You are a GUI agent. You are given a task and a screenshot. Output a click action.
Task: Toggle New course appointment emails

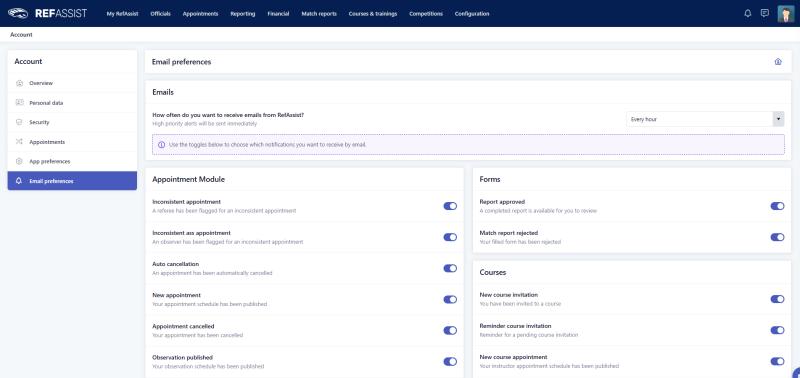777,361
